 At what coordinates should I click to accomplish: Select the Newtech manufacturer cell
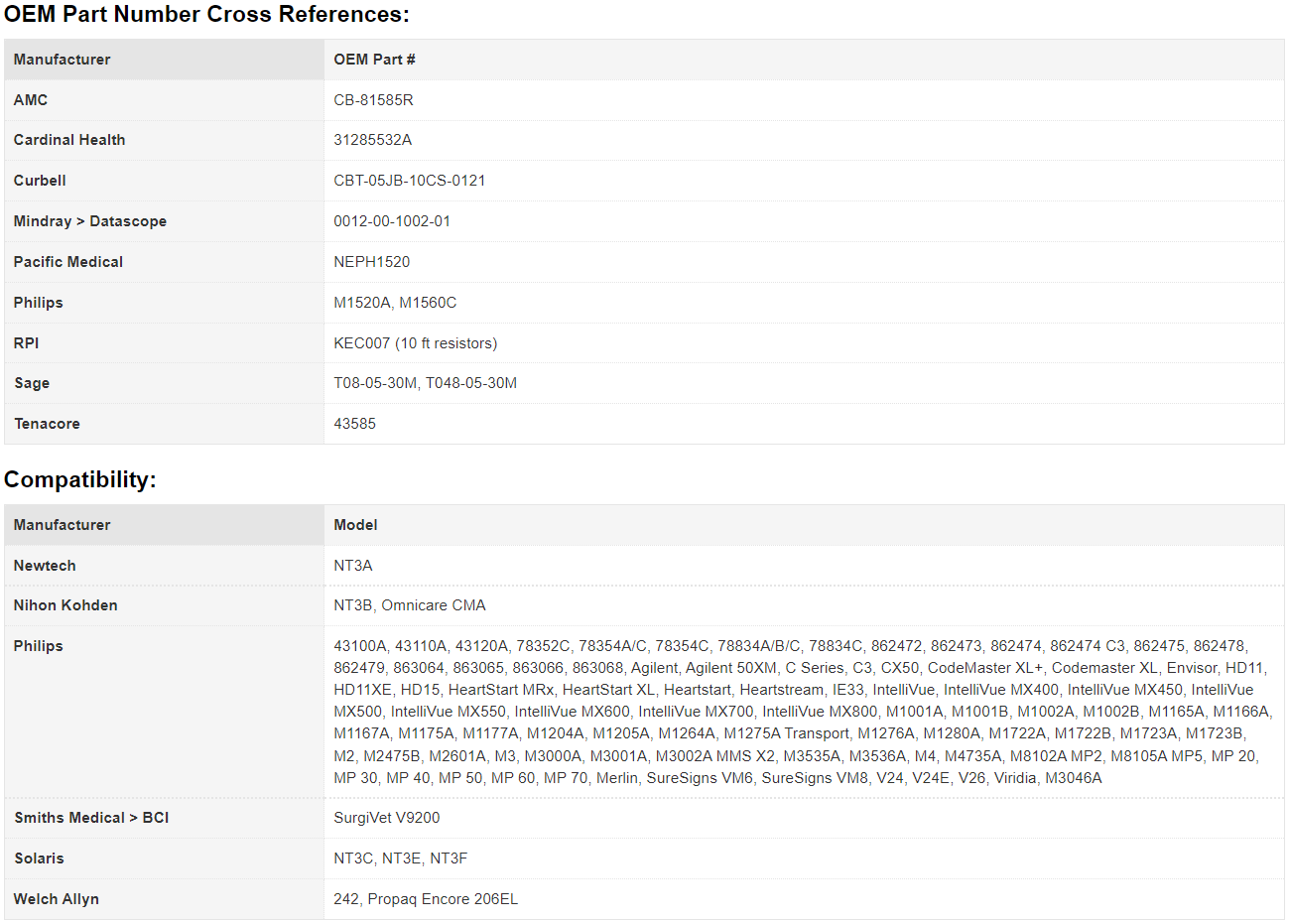(x=164, y=566)
